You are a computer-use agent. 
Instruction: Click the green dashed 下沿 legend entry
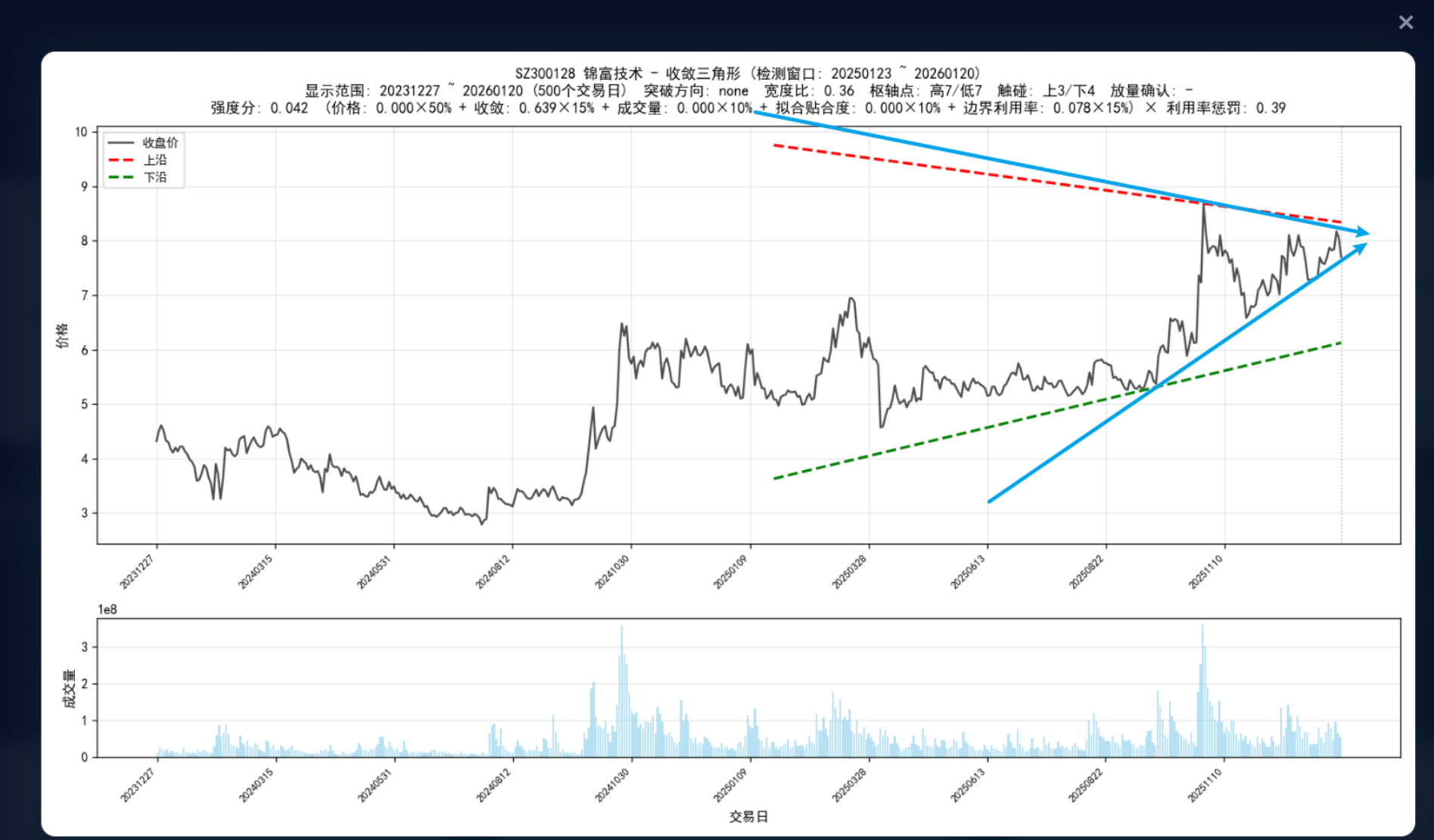pos(143,177)
